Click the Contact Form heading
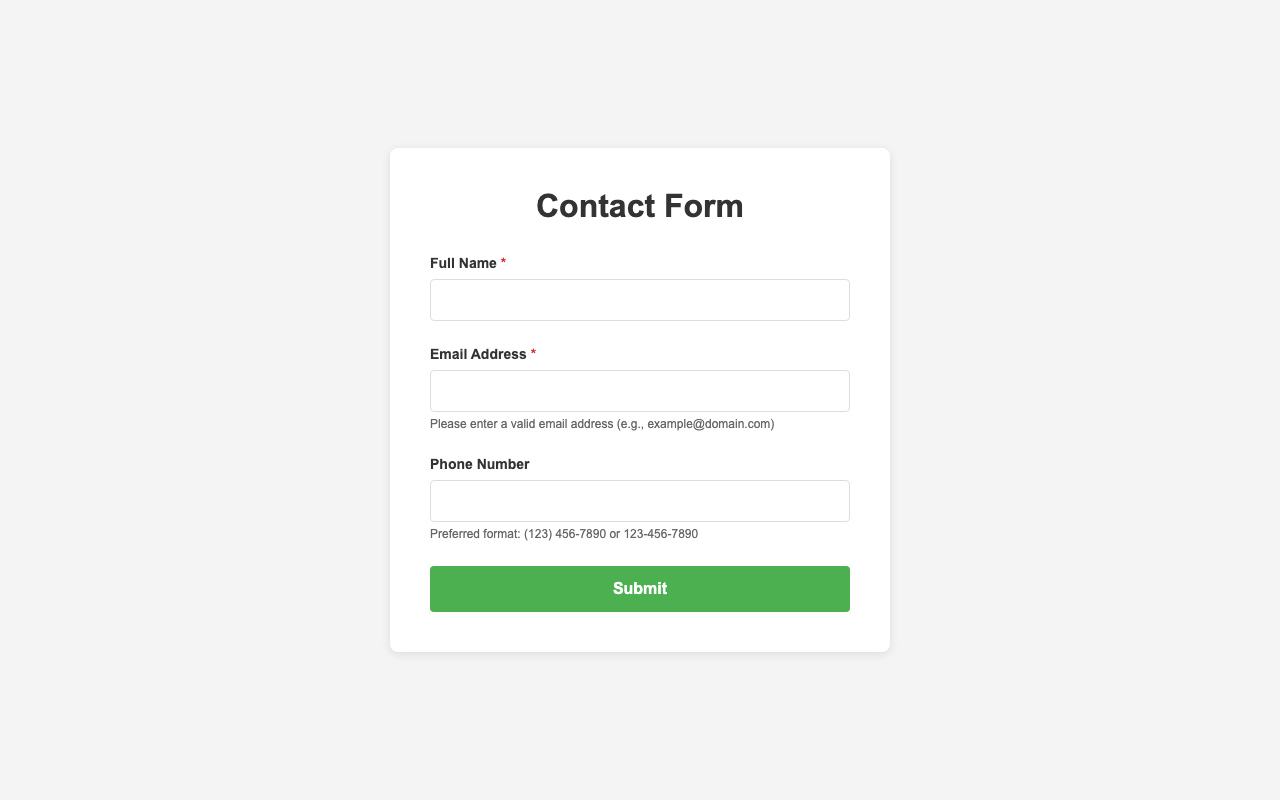The height and width of the screenshot is (800, 1280). tap(639, 206)
